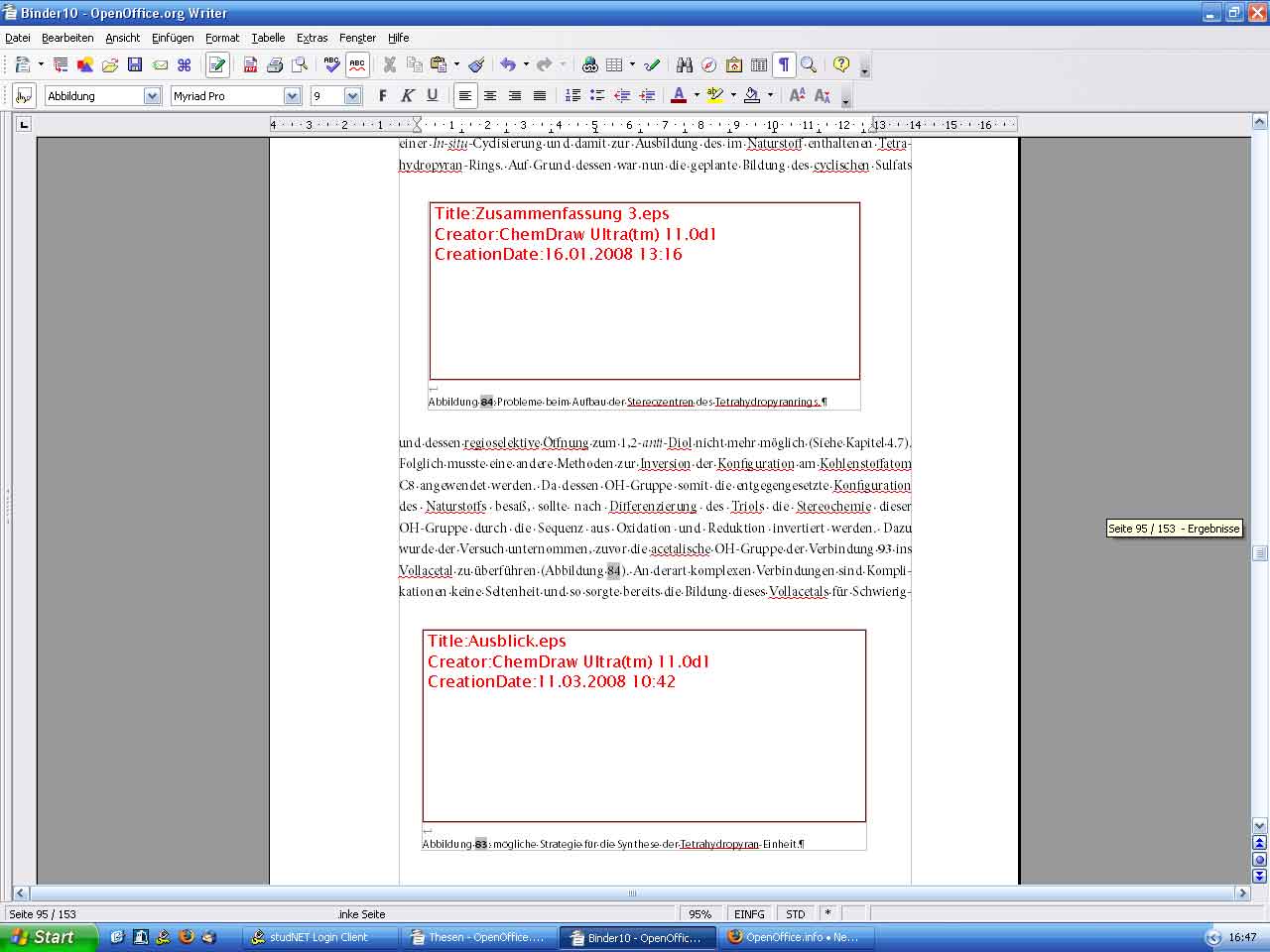Click the 95% zoom field in status bar

[700, 913]
